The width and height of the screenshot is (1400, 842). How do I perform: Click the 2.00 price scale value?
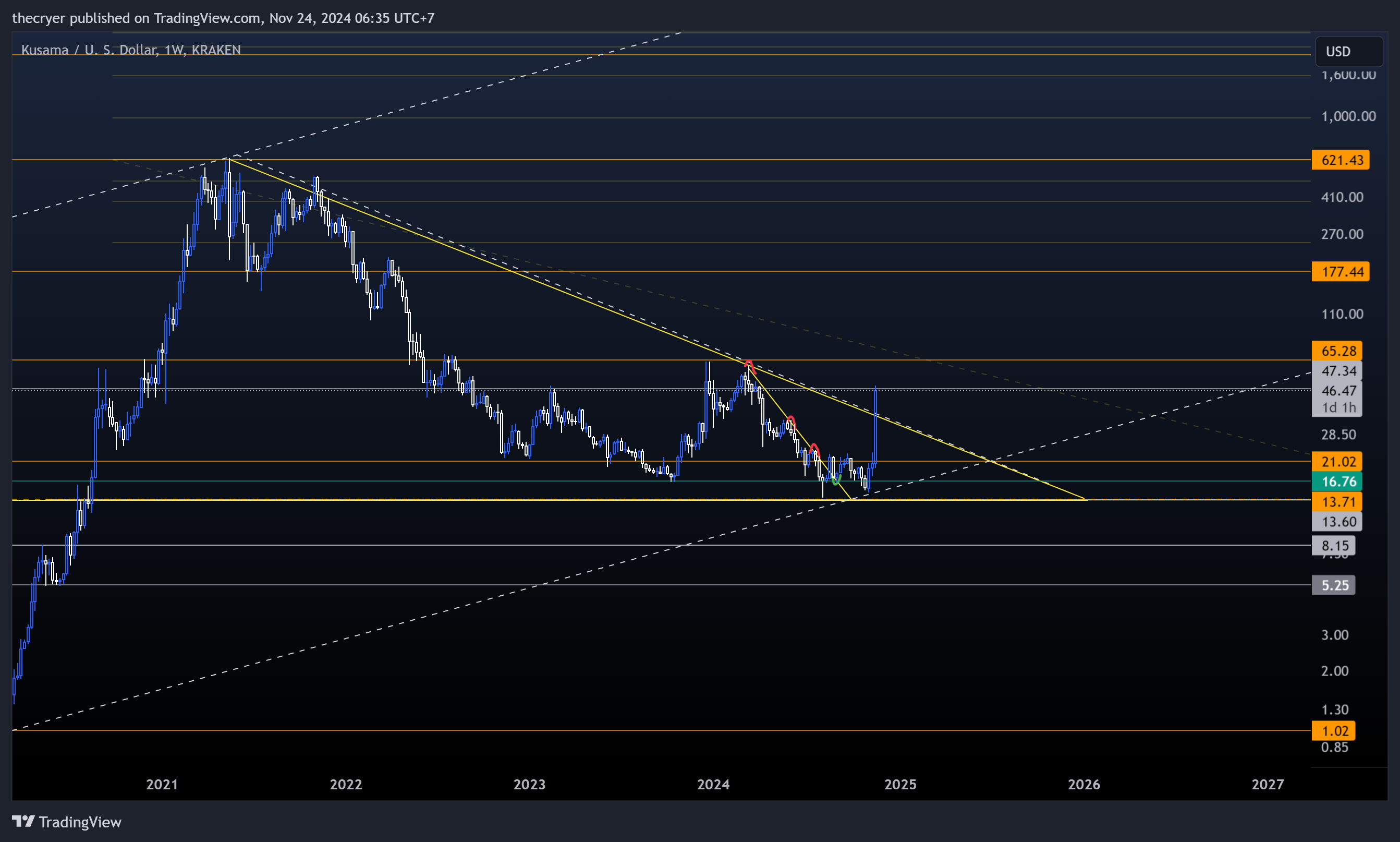coord(1335,672)
